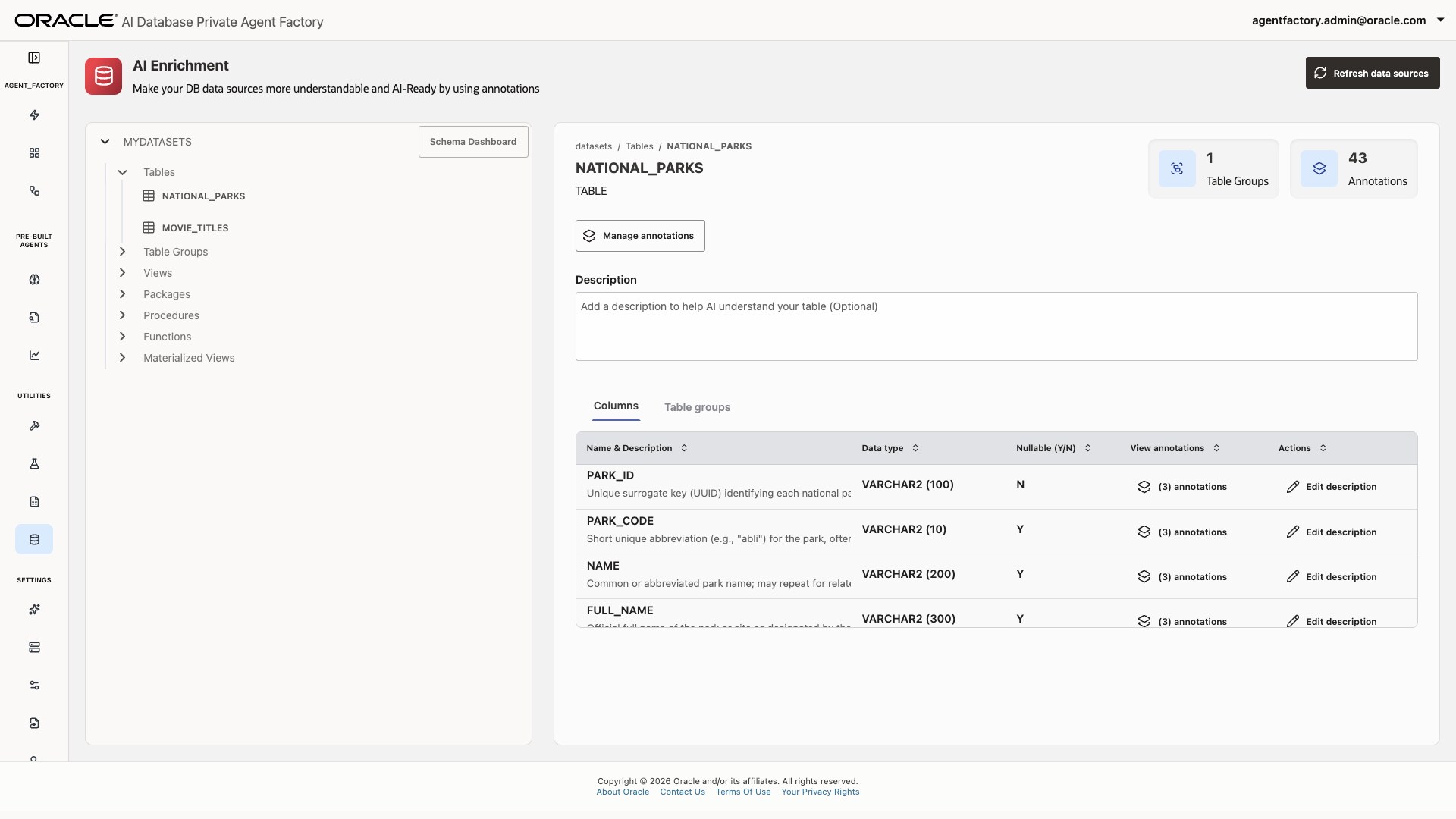Collapse the Tables tree node

tap(122, 173)
